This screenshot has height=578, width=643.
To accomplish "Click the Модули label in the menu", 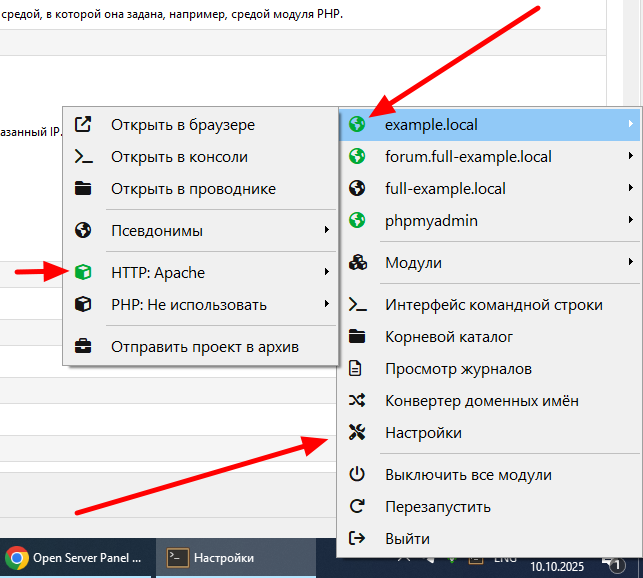I will point(413,263).
